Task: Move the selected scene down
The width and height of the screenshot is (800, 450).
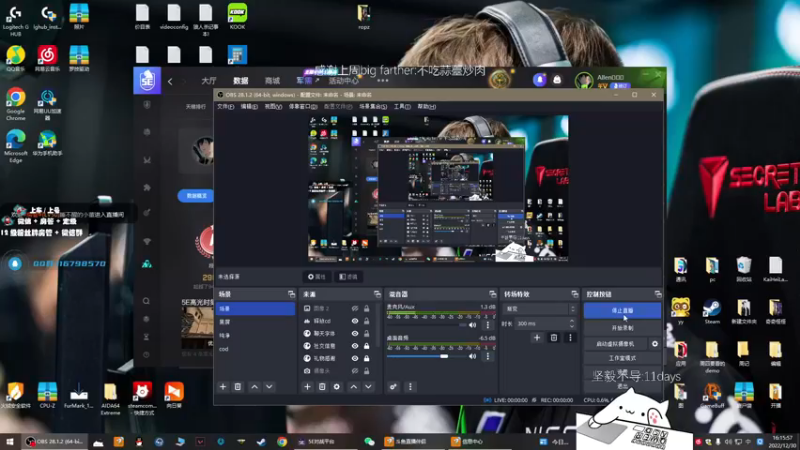Action: click(x=269, y=387)
